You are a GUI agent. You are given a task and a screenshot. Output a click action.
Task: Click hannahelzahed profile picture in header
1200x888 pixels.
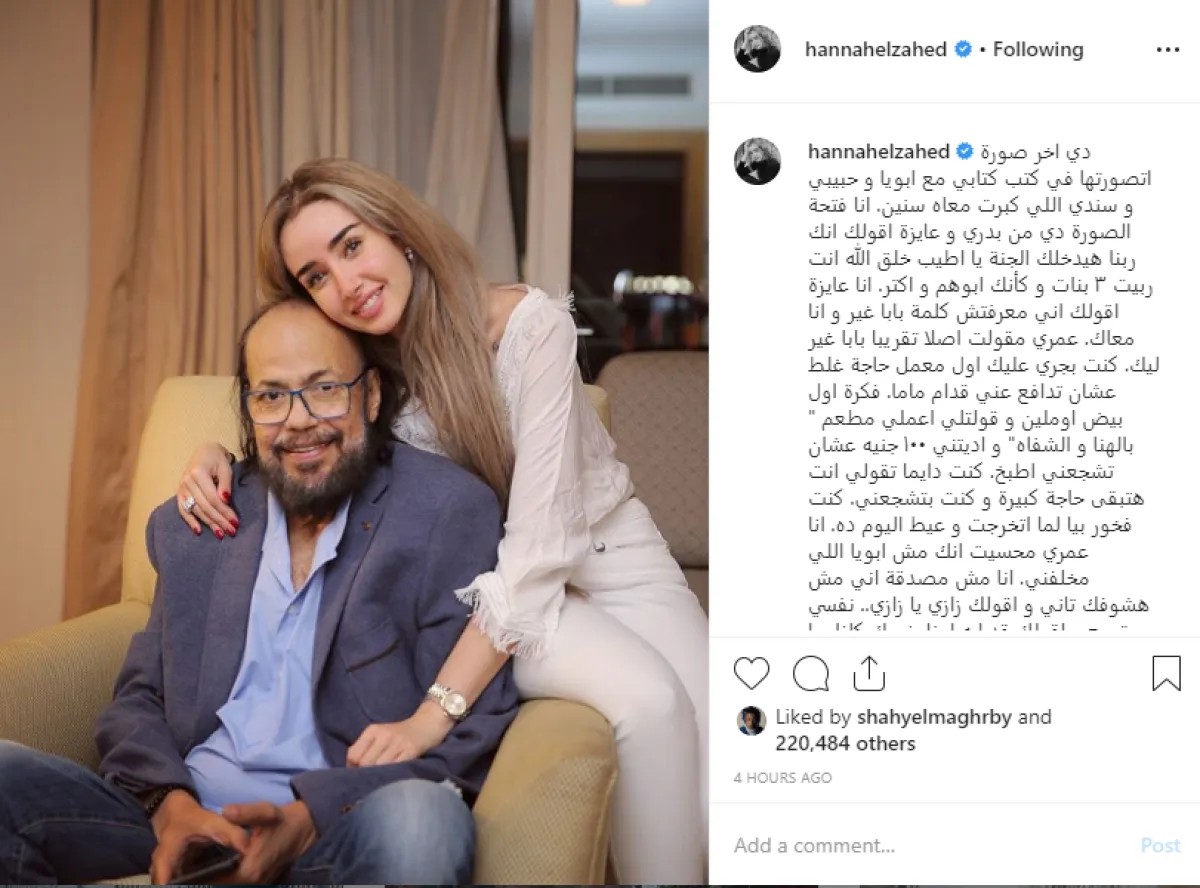[757, 49]
